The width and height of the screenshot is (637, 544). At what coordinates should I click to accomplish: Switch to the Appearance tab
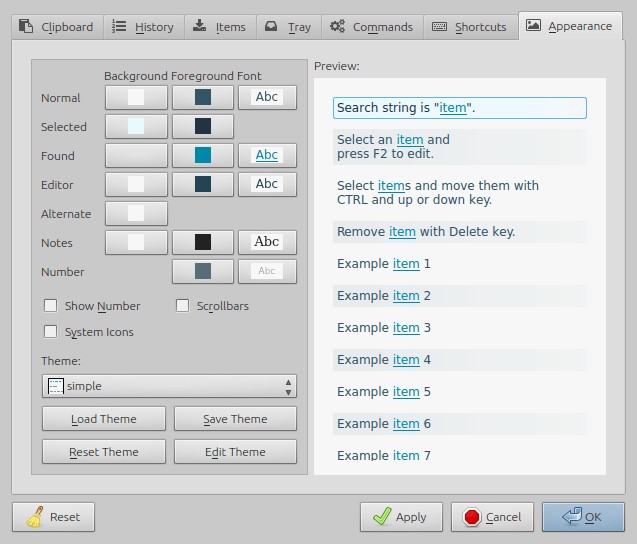coord(569,26)
